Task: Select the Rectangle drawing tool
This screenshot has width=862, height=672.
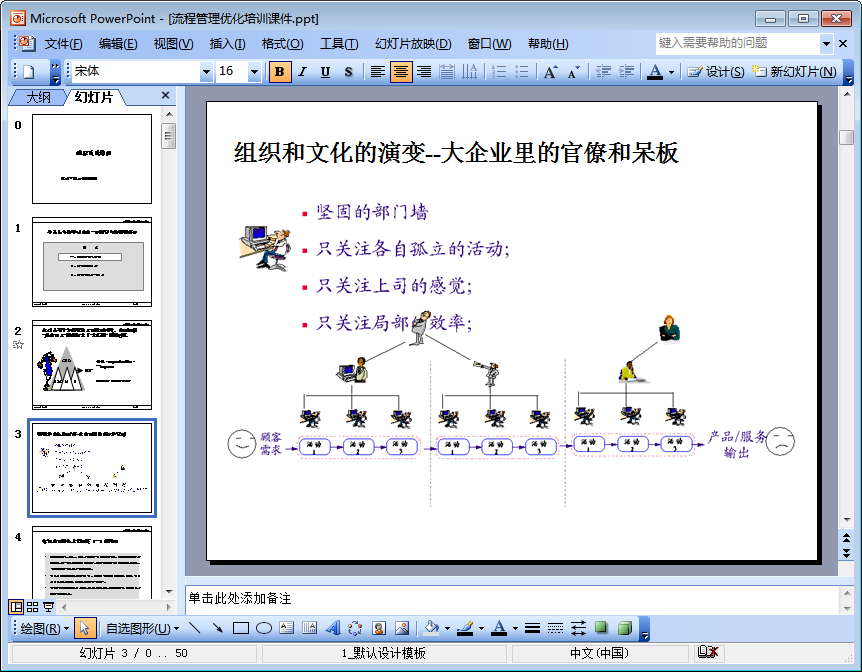Action: [x=240, y=629]
